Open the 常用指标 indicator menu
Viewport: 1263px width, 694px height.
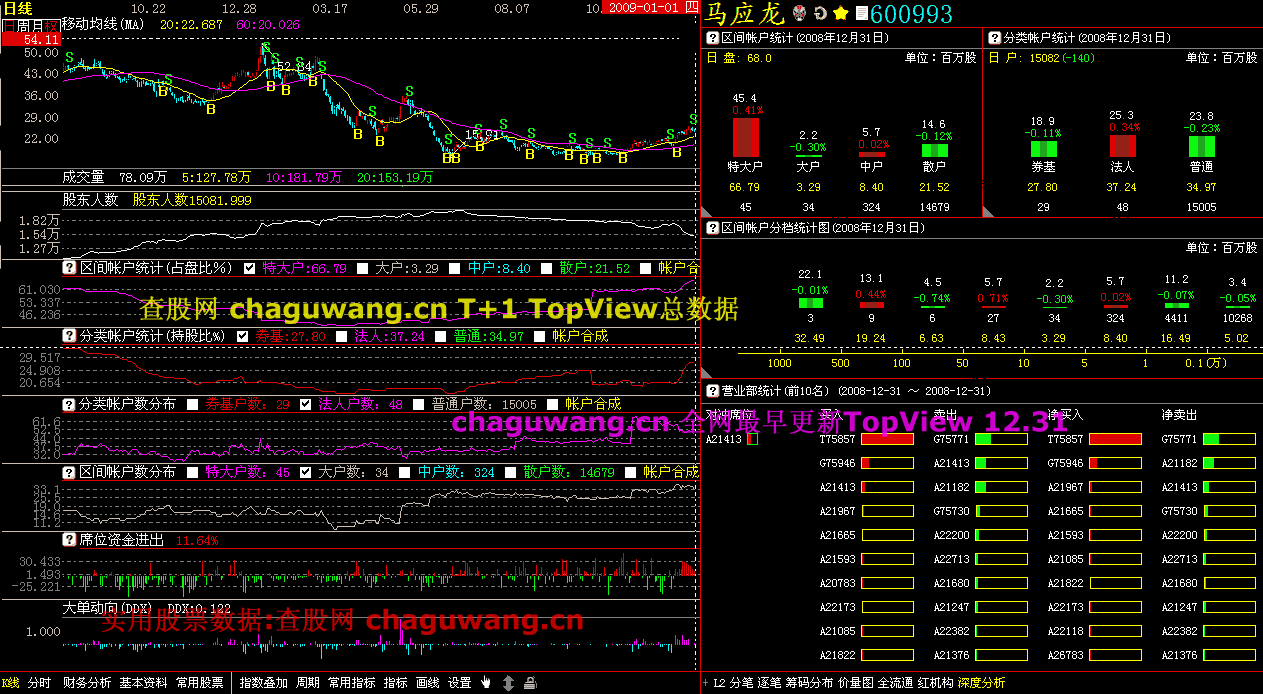(352, 683)
